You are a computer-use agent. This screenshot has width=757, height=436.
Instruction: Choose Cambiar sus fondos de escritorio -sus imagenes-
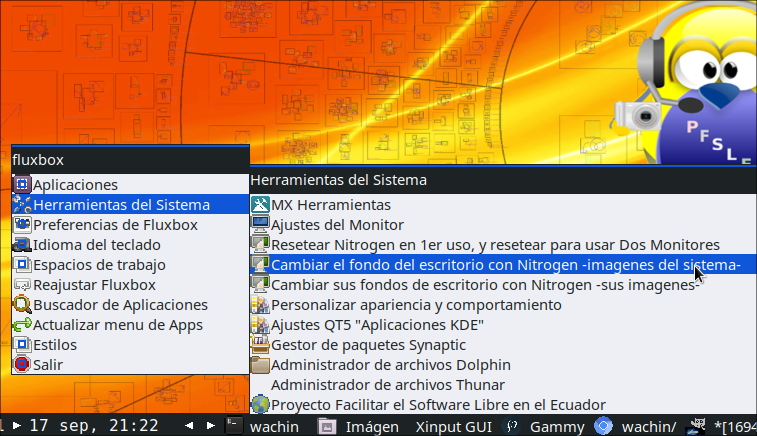tap(504, 285)
